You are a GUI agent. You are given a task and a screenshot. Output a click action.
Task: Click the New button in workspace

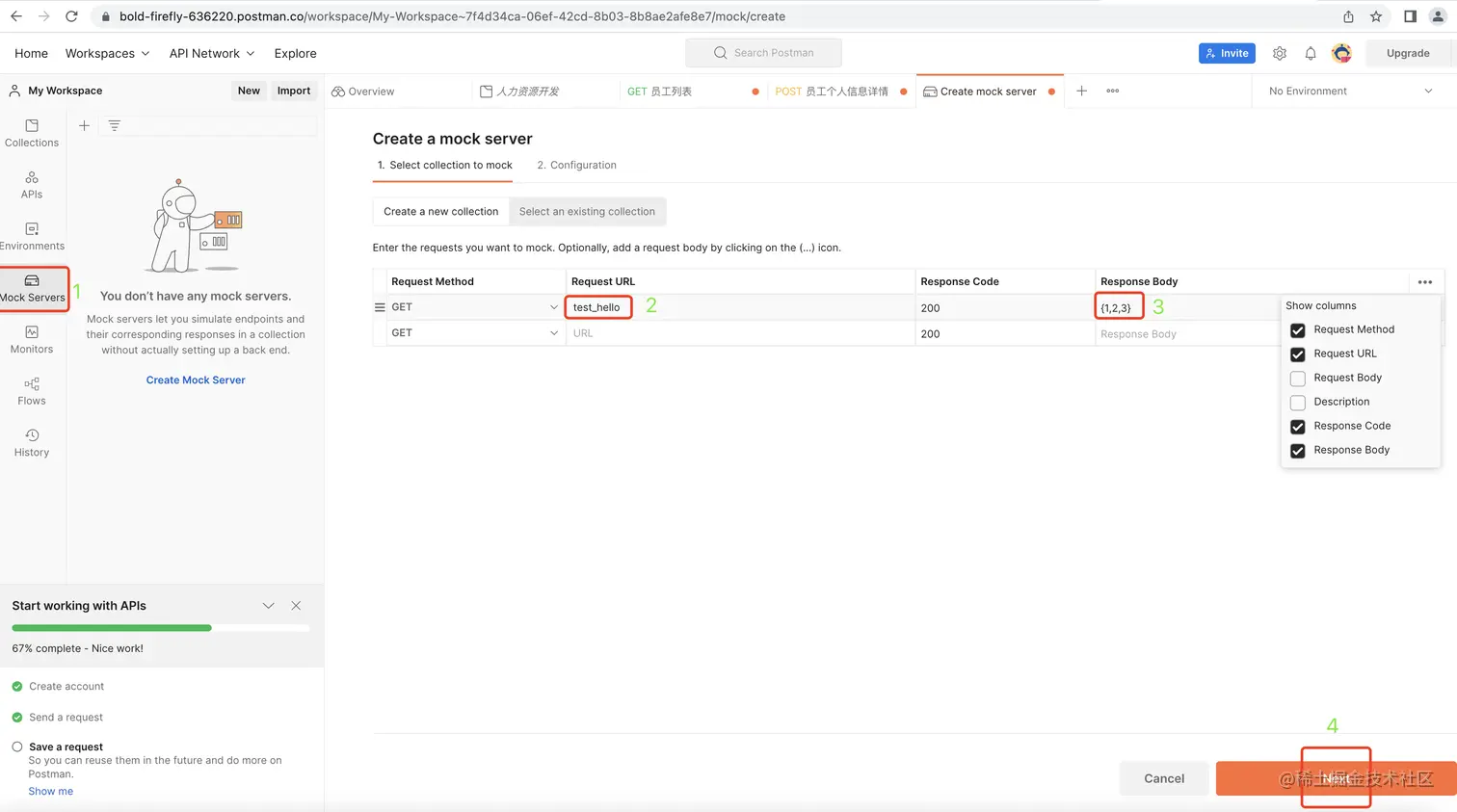pyautogui.click(x=249, y=91)
